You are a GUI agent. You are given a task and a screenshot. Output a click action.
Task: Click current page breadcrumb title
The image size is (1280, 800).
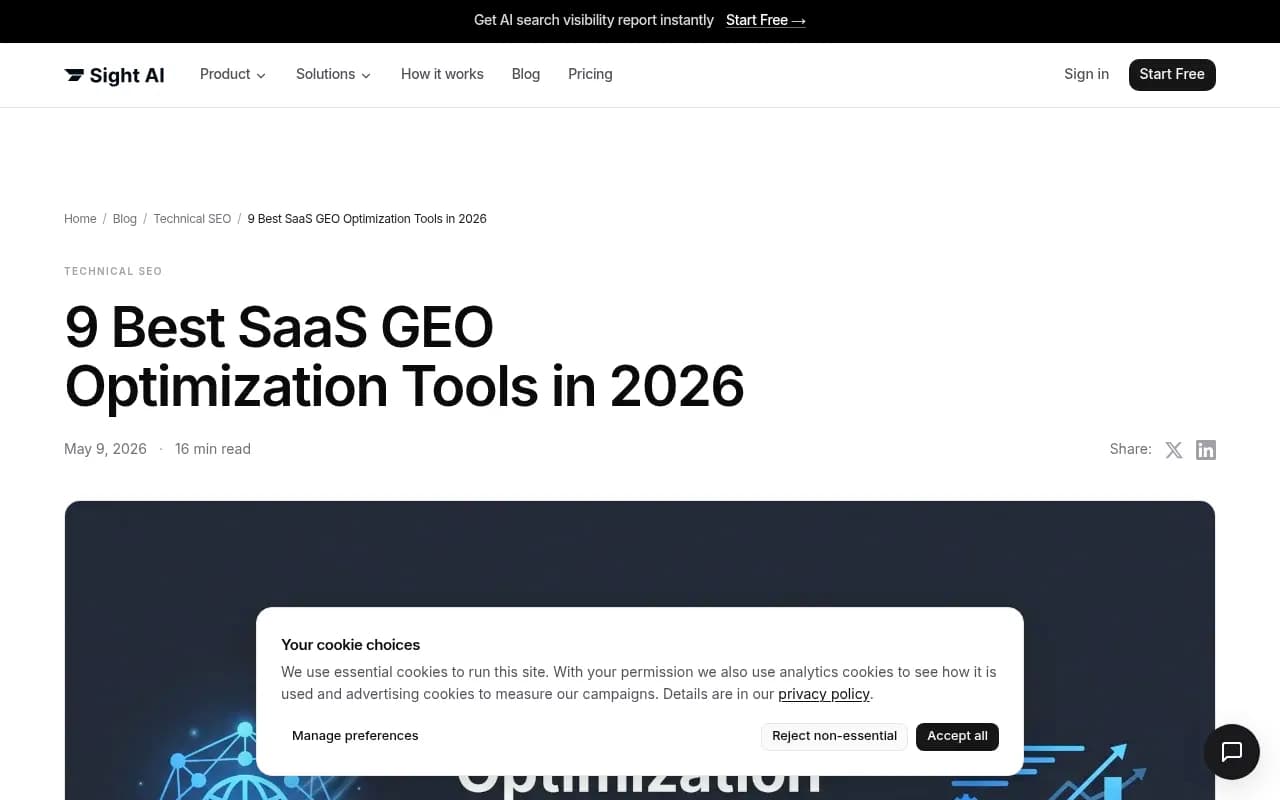click(x=367, y=219)
